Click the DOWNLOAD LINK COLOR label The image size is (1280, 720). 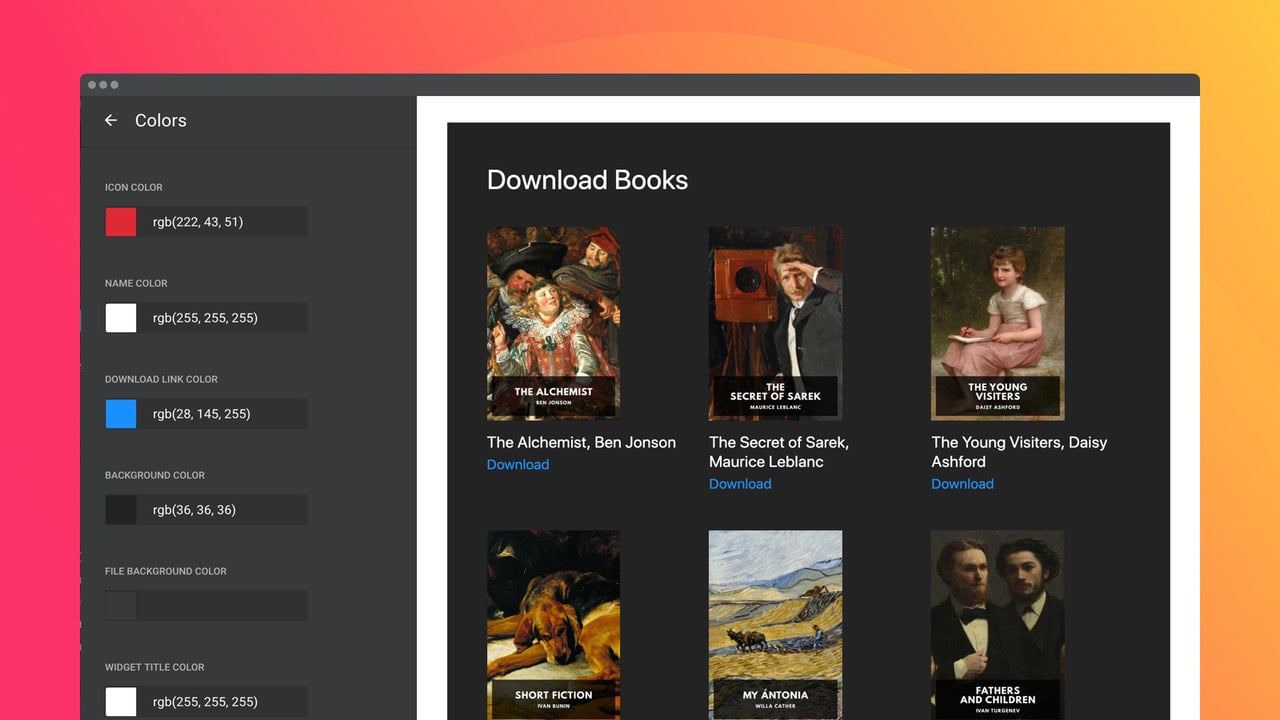click(161, 379)
